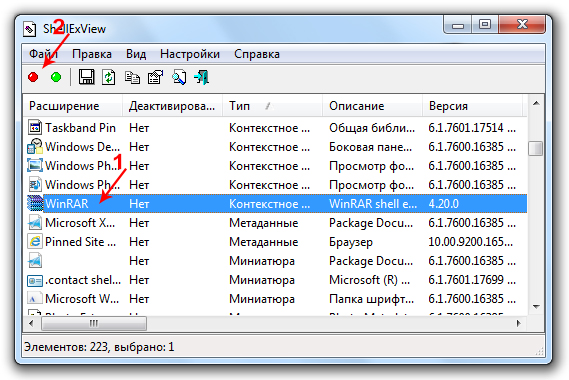
Task: Click the red Disable Selected Items button
Action: (x=33, y=77)
